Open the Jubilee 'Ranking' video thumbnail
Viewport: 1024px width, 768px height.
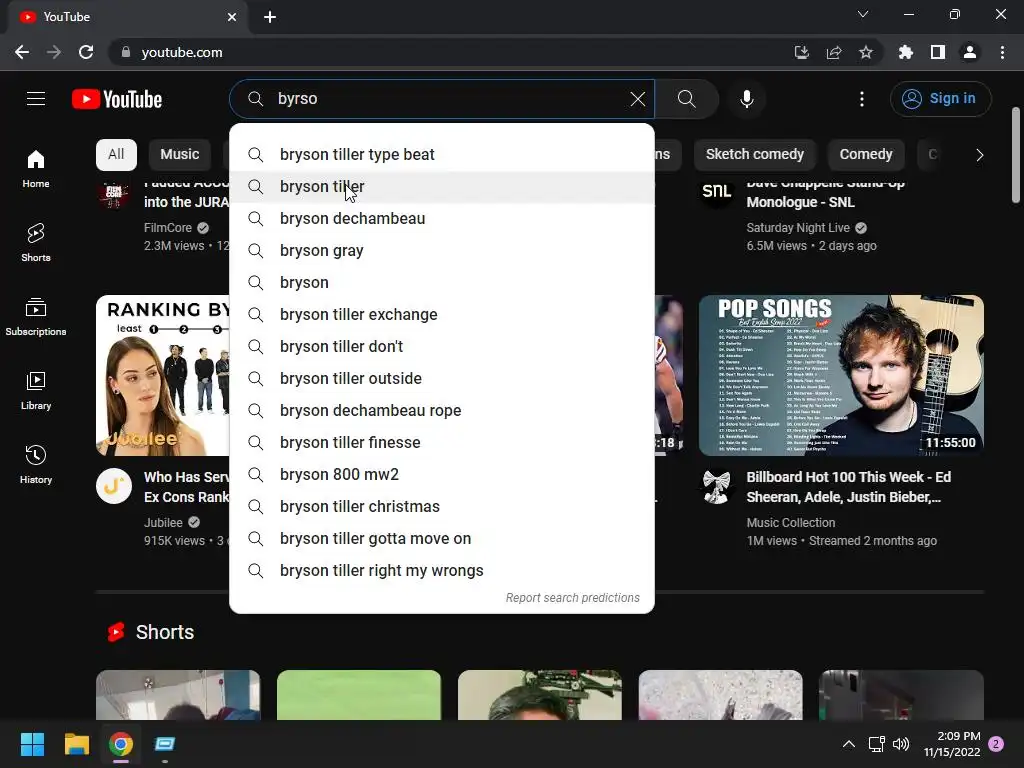click(x=163, y=375)
